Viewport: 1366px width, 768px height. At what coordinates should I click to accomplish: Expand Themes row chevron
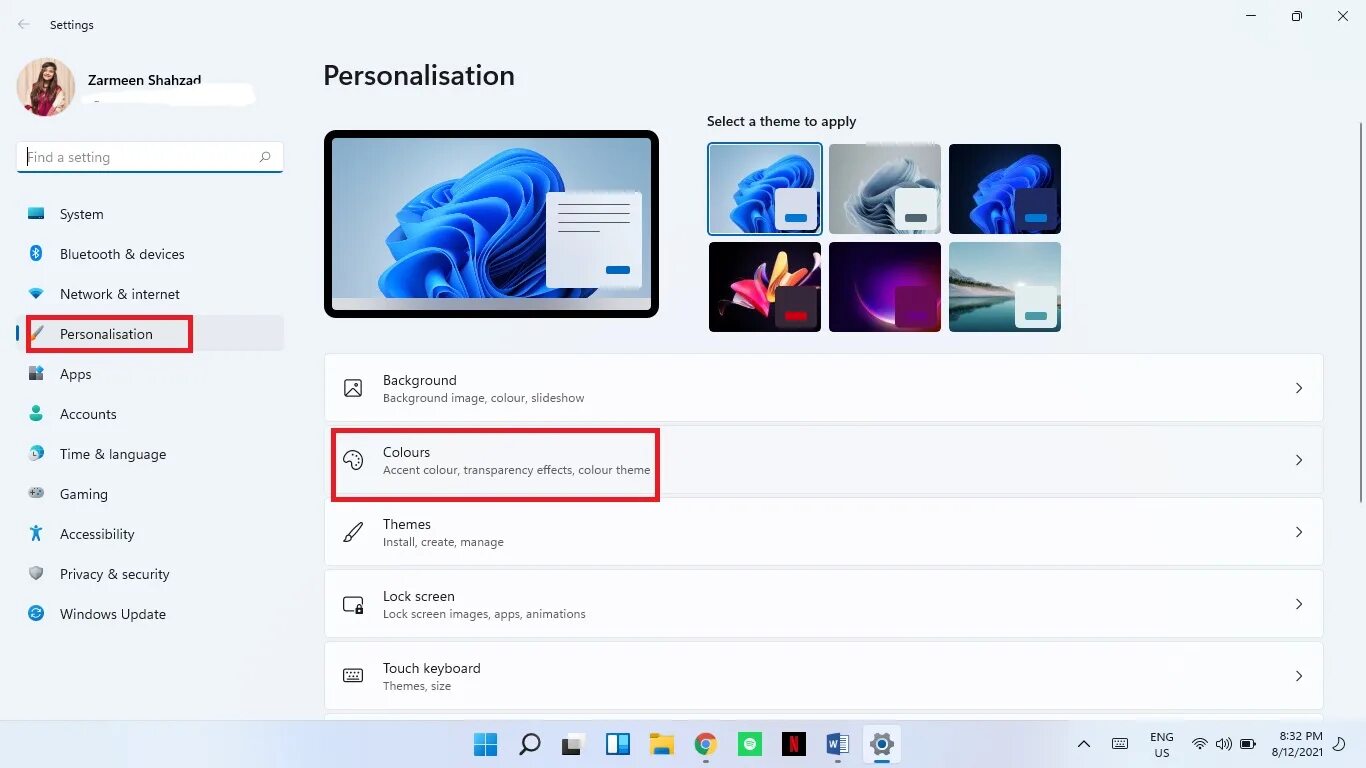(1299, 532)
